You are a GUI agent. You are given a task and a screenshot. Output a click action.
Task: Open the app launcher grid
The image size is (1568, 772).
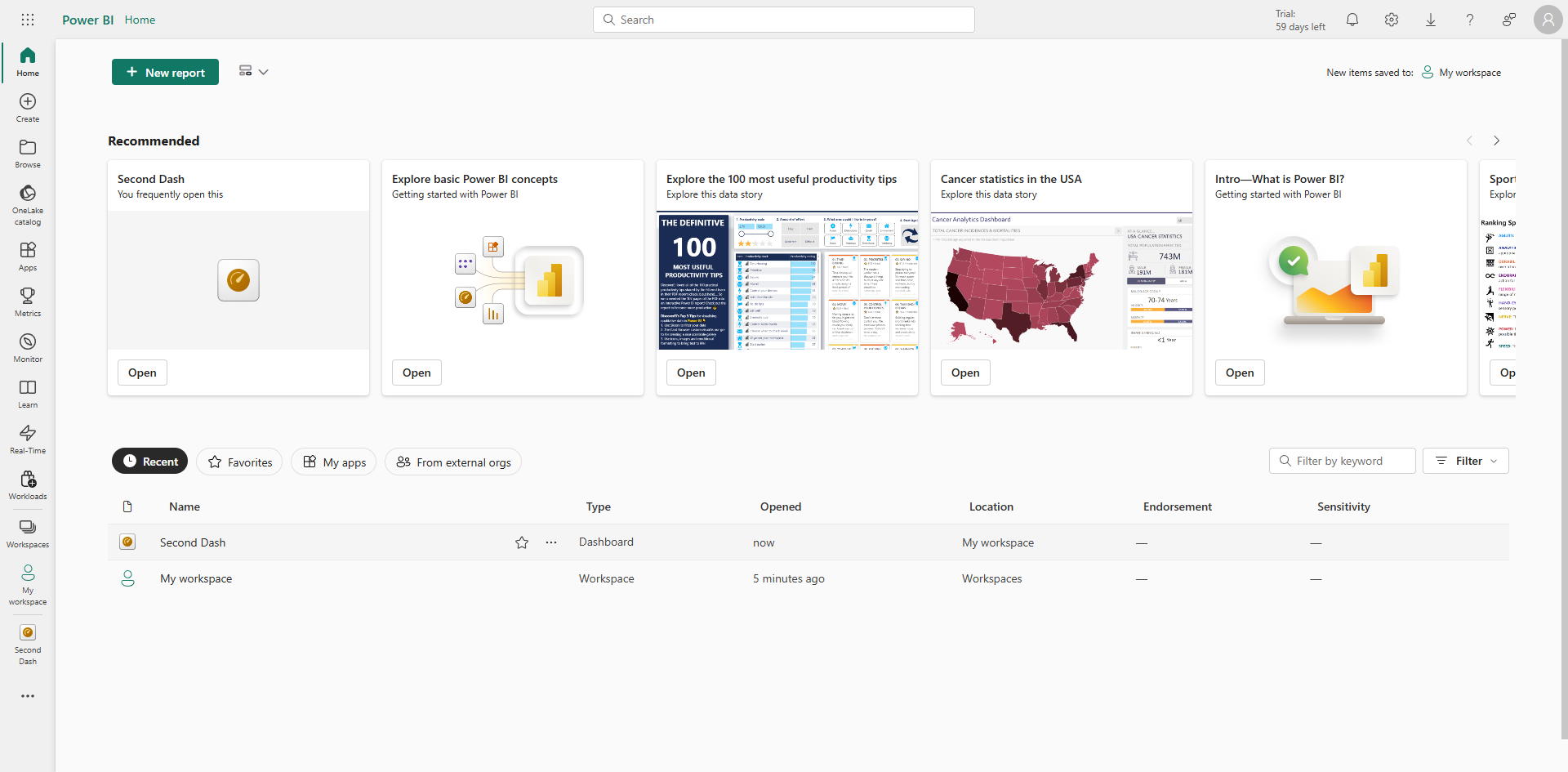pyautogui.click(x=28, y=20)
